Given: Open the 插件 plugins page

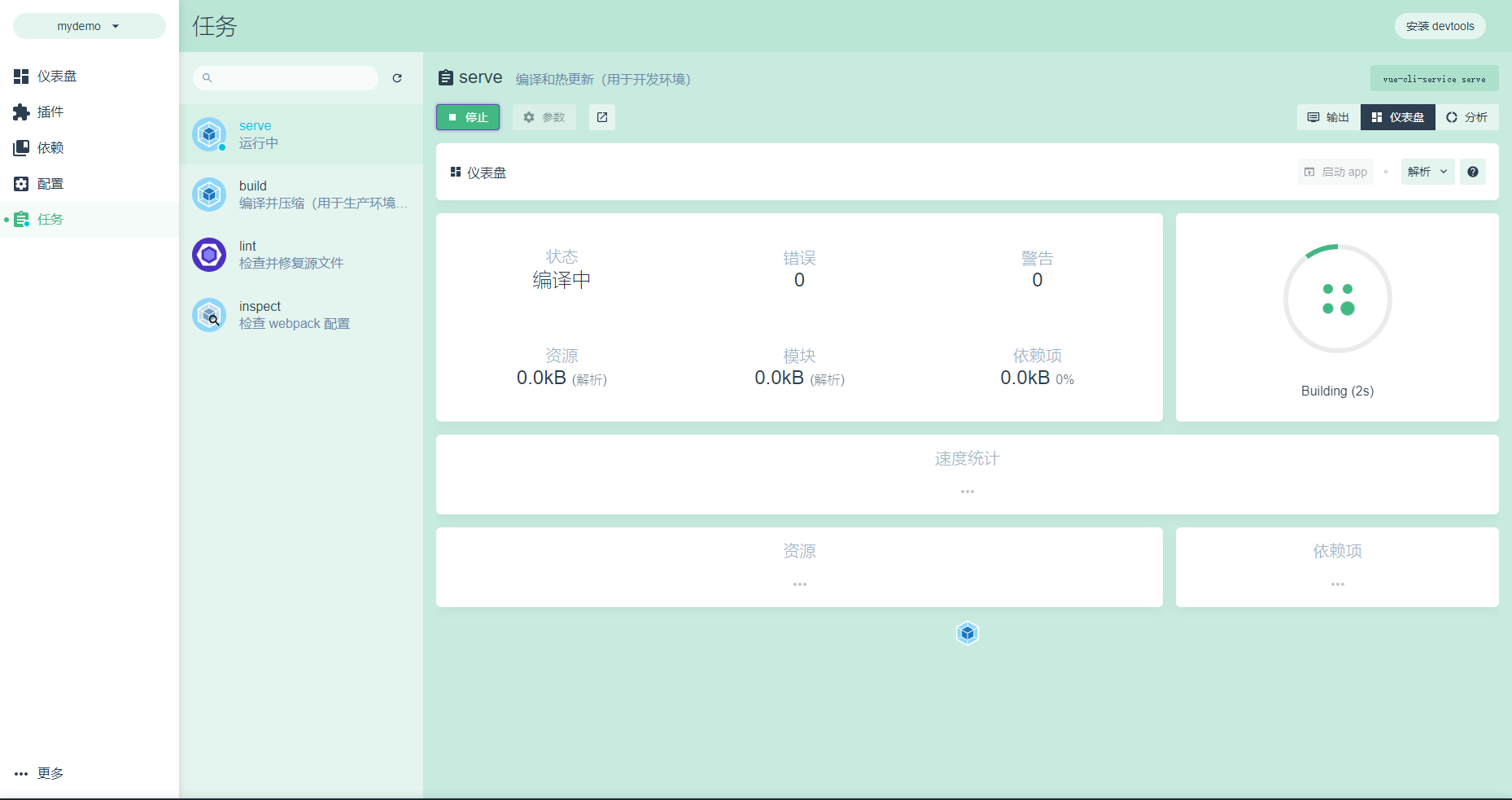Looking at the screenshot, I should (x=50, y=112).
